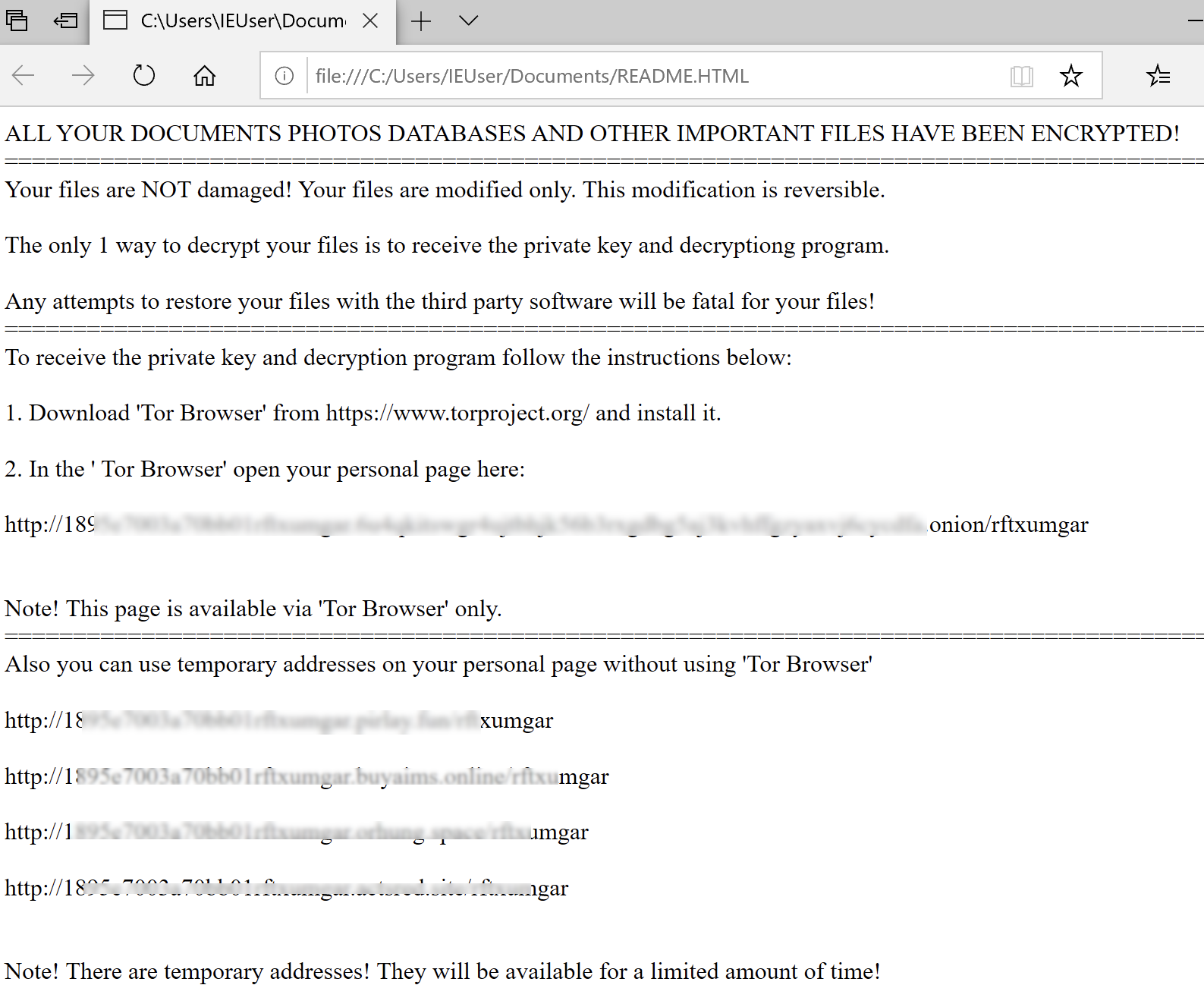Show tab previews chevron
Screen dimensions: 1204x1007
click(x=469, y=20)
